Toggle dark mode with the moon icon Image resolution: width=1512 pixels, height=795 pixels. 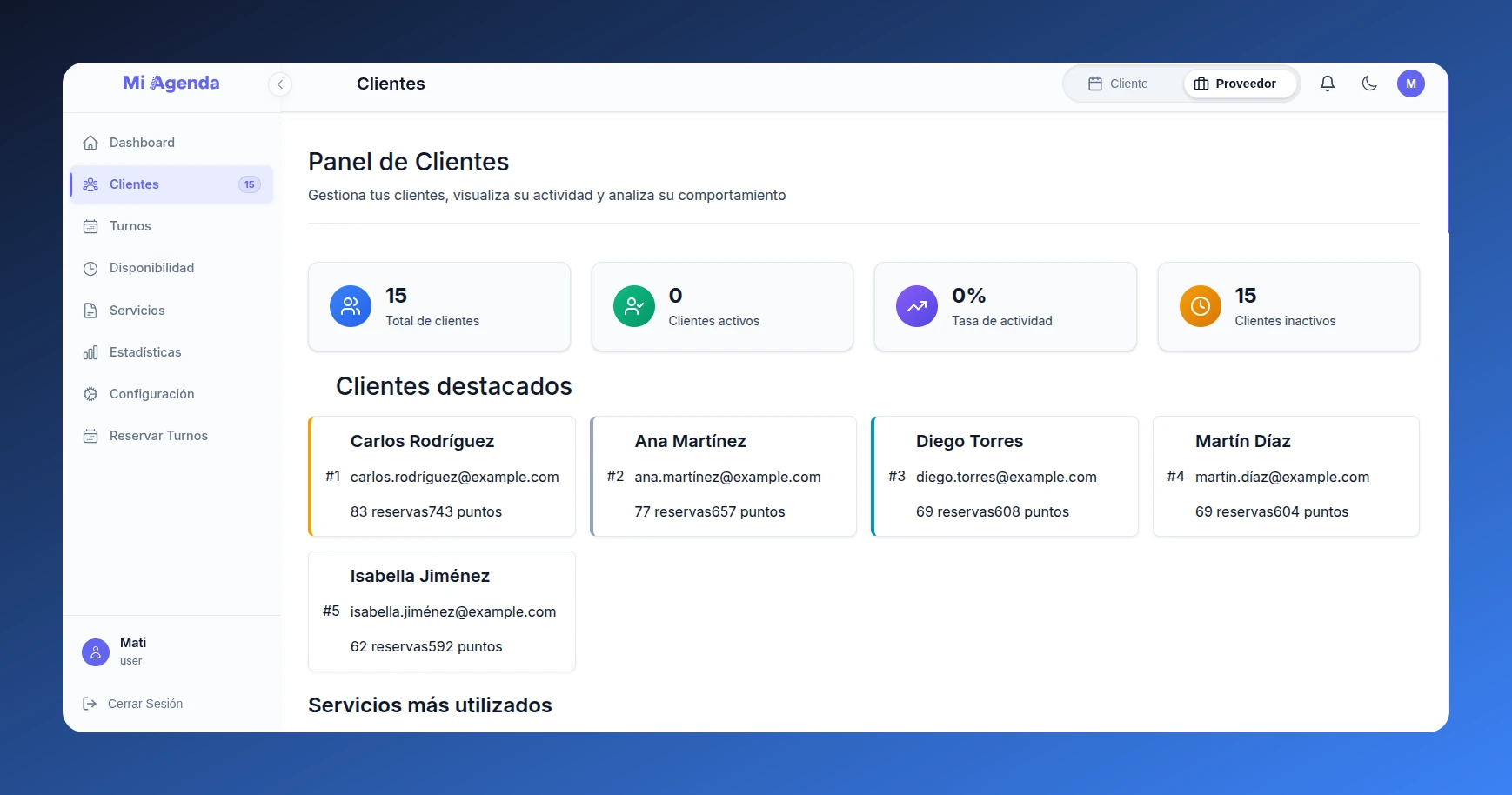tap(1369, 84)
